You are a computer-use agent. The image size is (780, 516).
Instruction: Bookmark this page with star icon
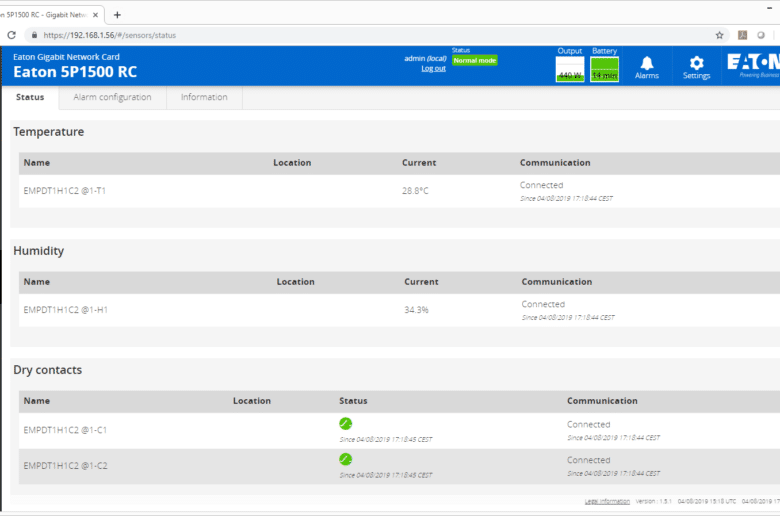(719, 35)
